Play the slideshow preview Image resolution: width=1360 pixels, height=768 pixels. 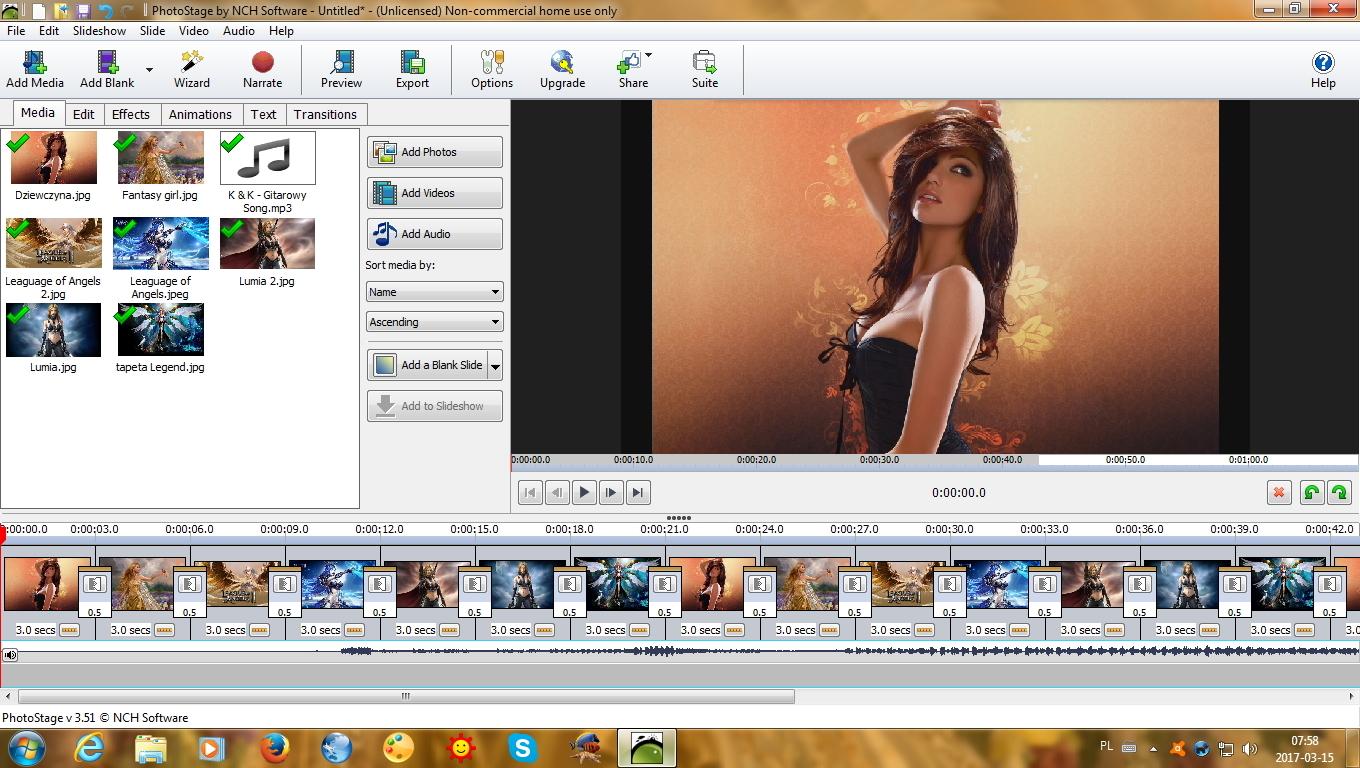pos(584,492)
